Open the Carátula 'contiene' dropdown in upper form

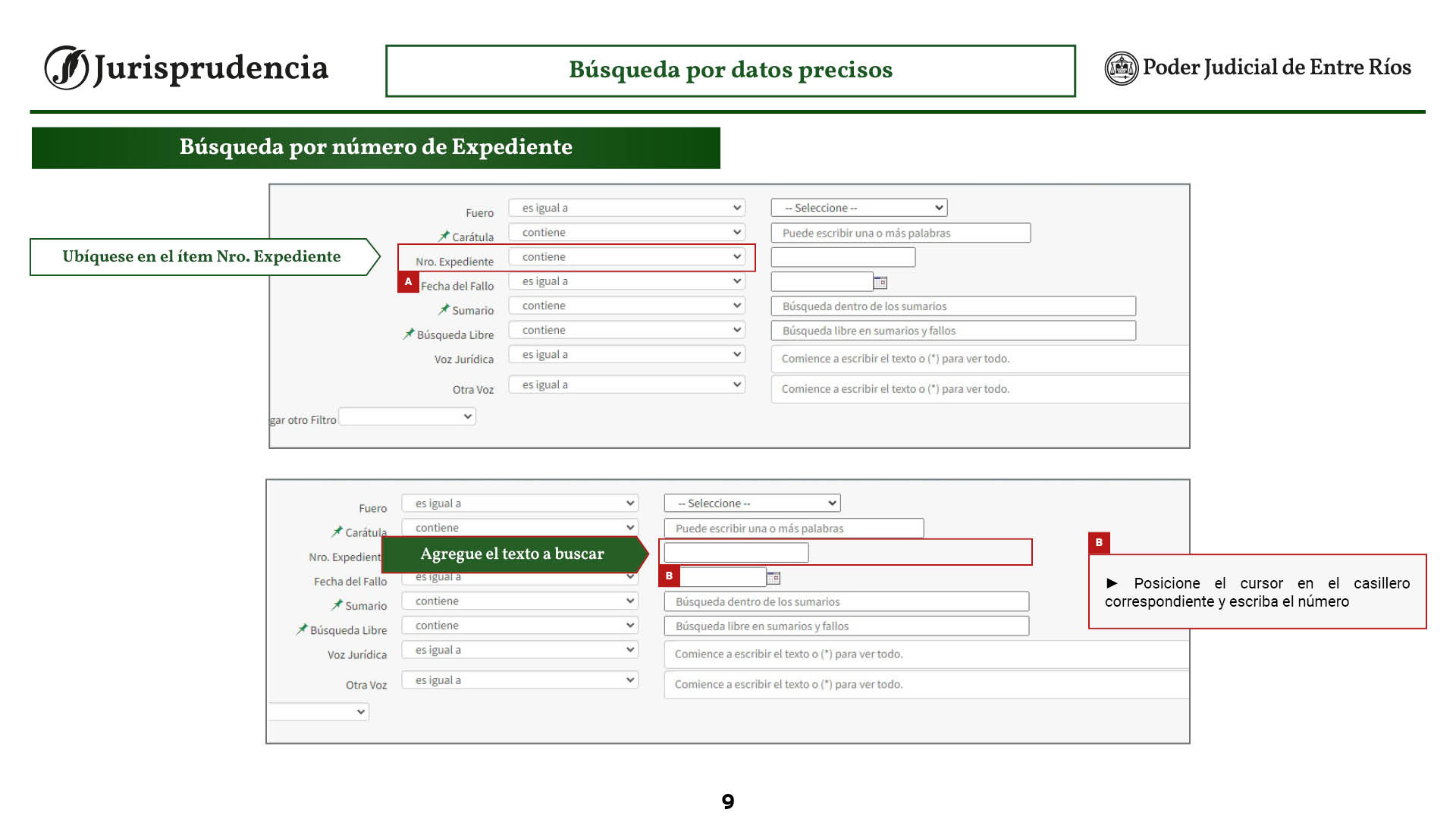tap(627, 232)
